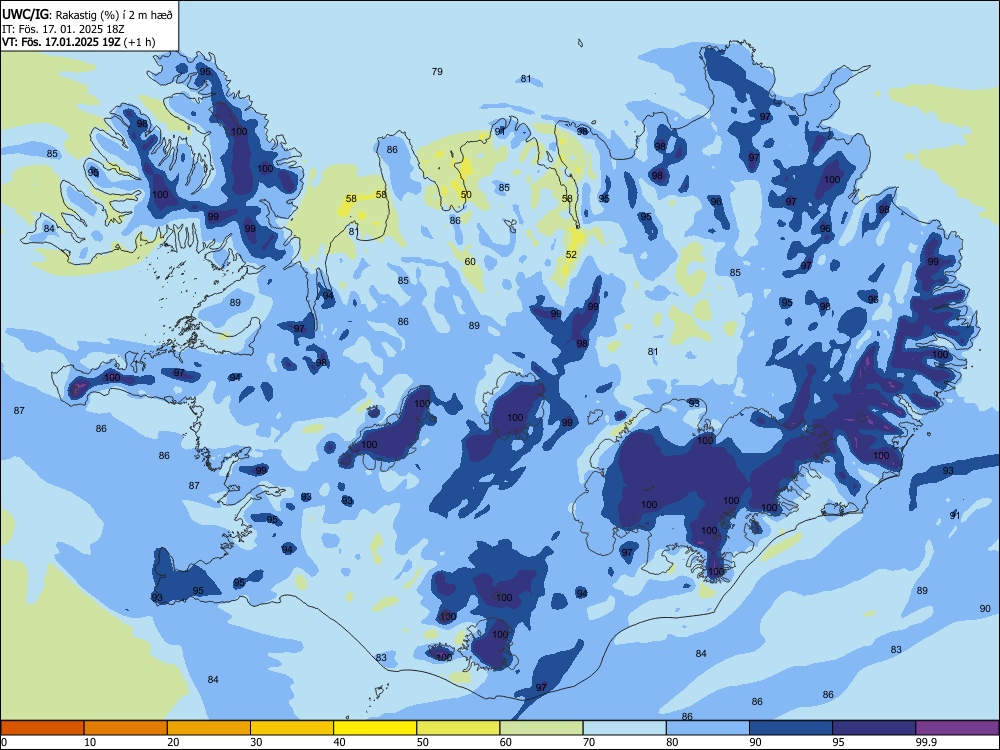Click the humidity value "52" in the yellow northern area
This screenshot has height=750, width=1000.
(571, 254)
